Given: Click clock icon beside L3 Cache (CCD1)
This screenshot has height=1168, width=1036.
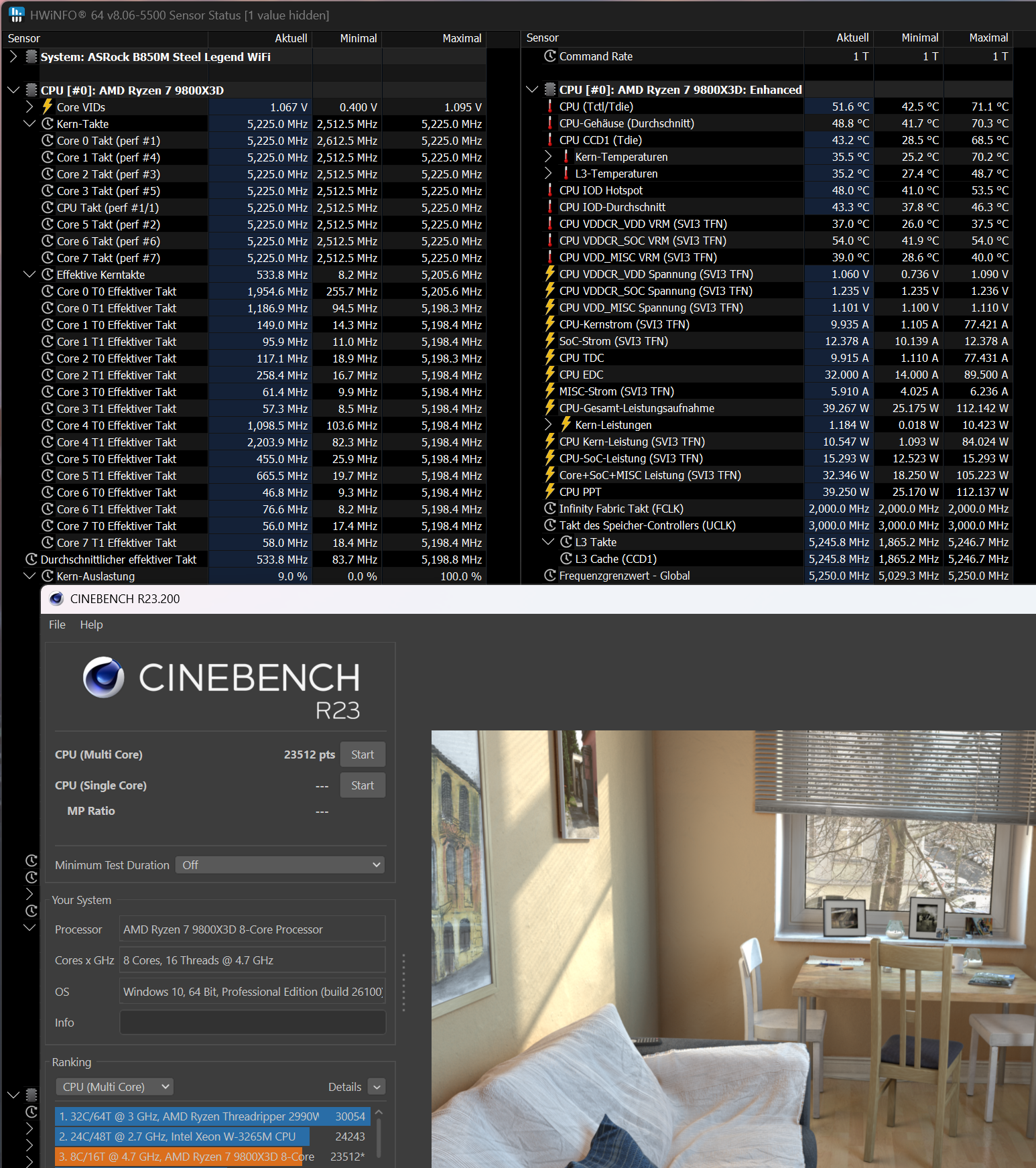Looking at the screenshot, I should [566, 558].
